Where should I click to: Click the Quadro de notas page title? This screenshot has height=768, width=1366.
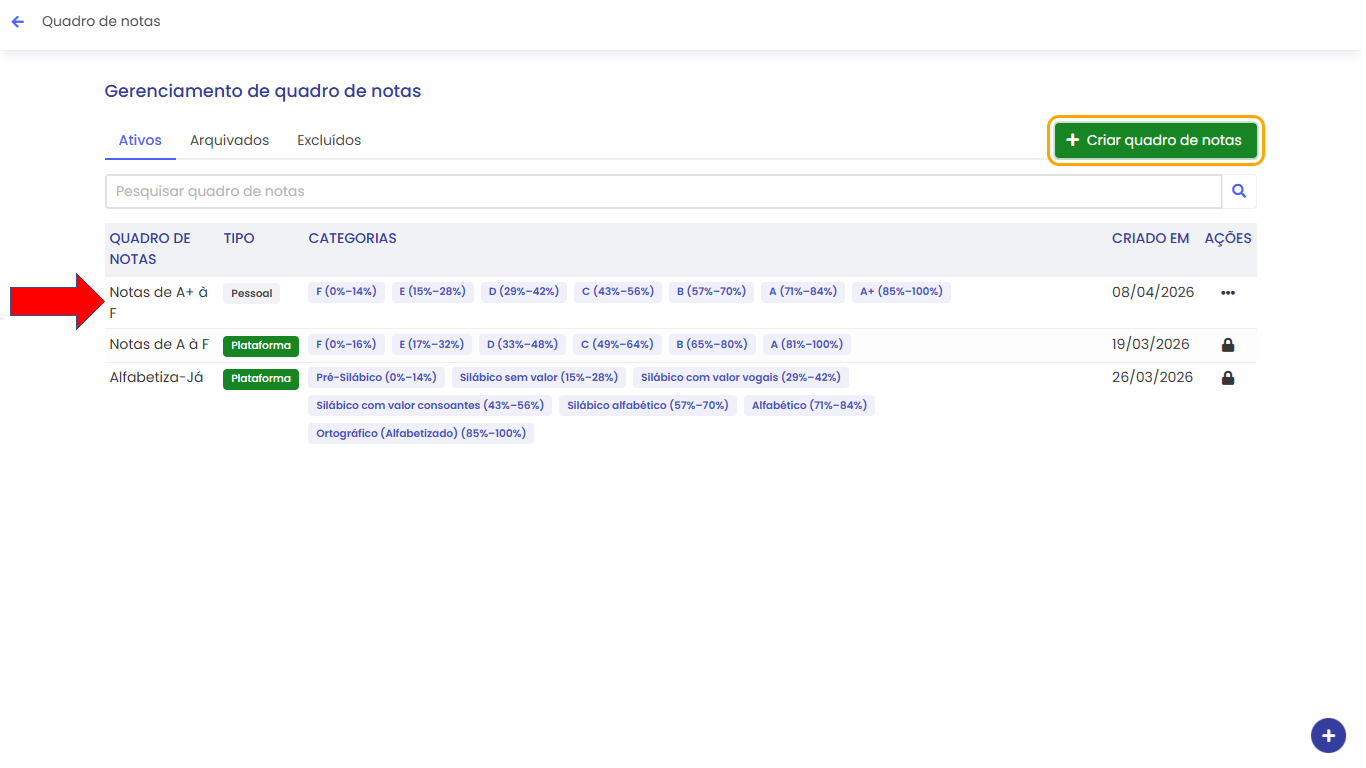[101, 21]
